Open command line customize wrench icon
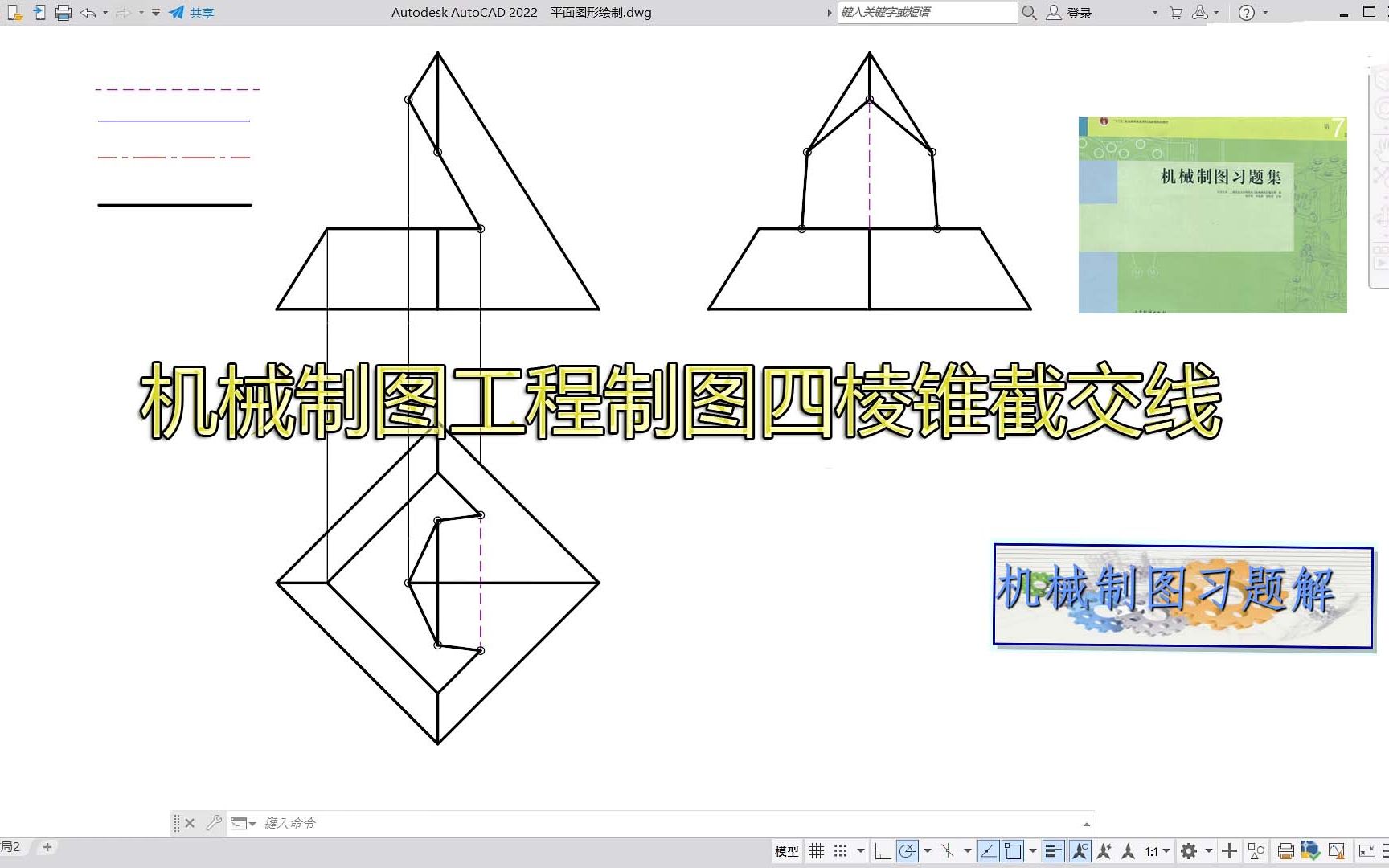The height and width of the screenshot is (868, 1389). (x=214, y=823)
